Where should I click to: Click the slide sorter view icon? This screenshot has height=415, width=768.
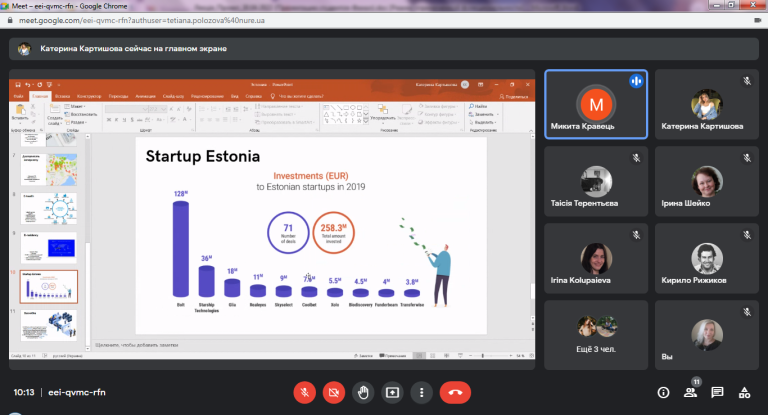[x=432, y=356]
